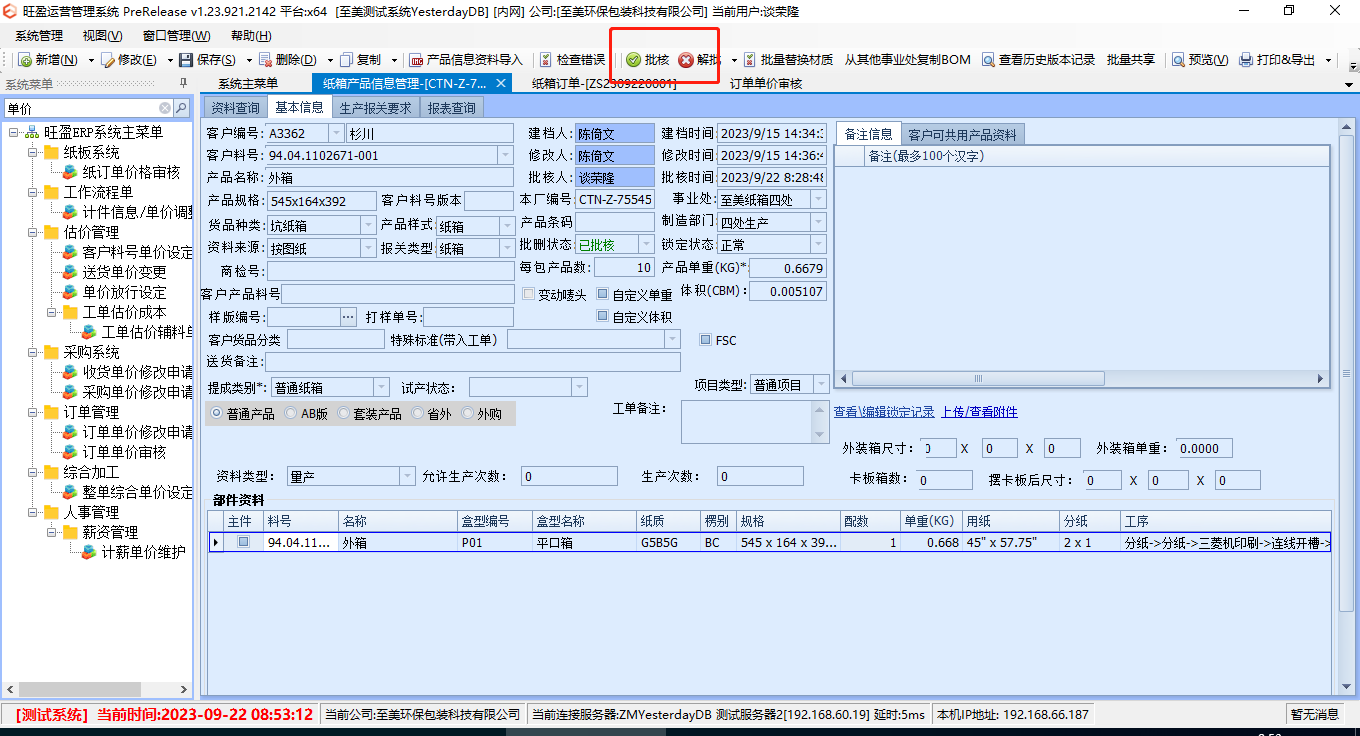
Task: Click the 批量替换材质 toolbar icon
Action: click(749, 60)
